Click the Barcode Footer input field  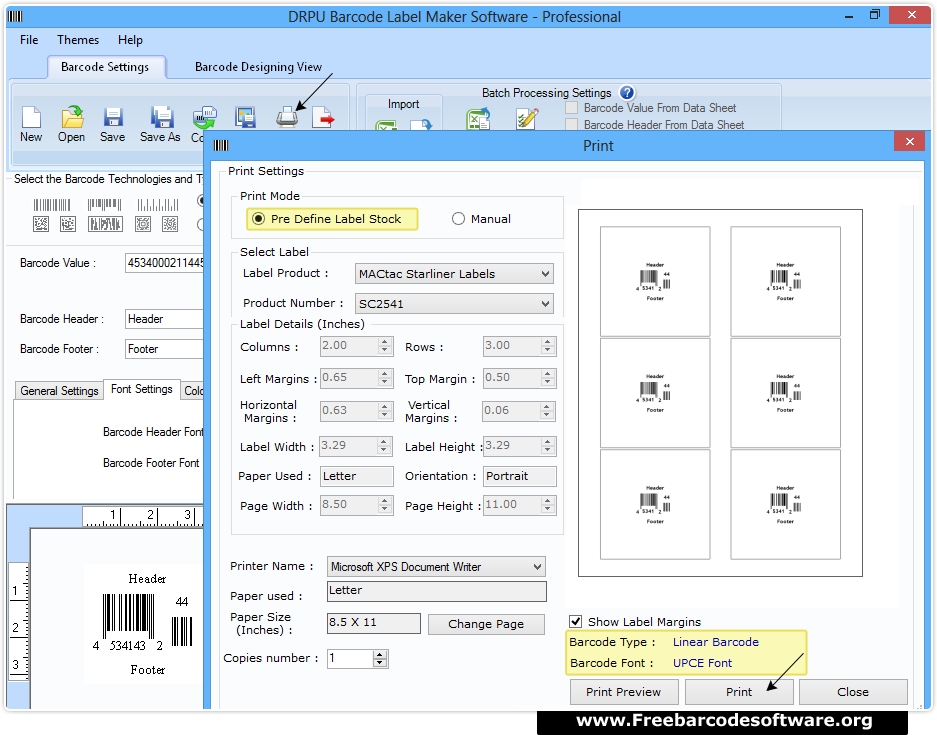click(x=164, y=349)
